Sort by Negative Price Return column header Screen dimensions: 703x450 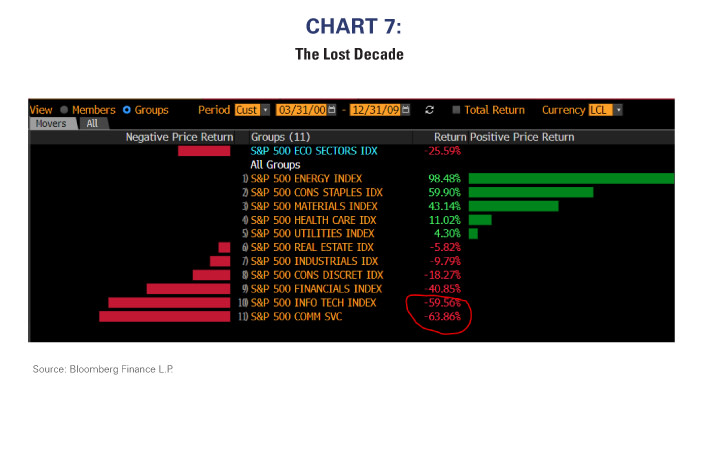[x=179, y=137]
